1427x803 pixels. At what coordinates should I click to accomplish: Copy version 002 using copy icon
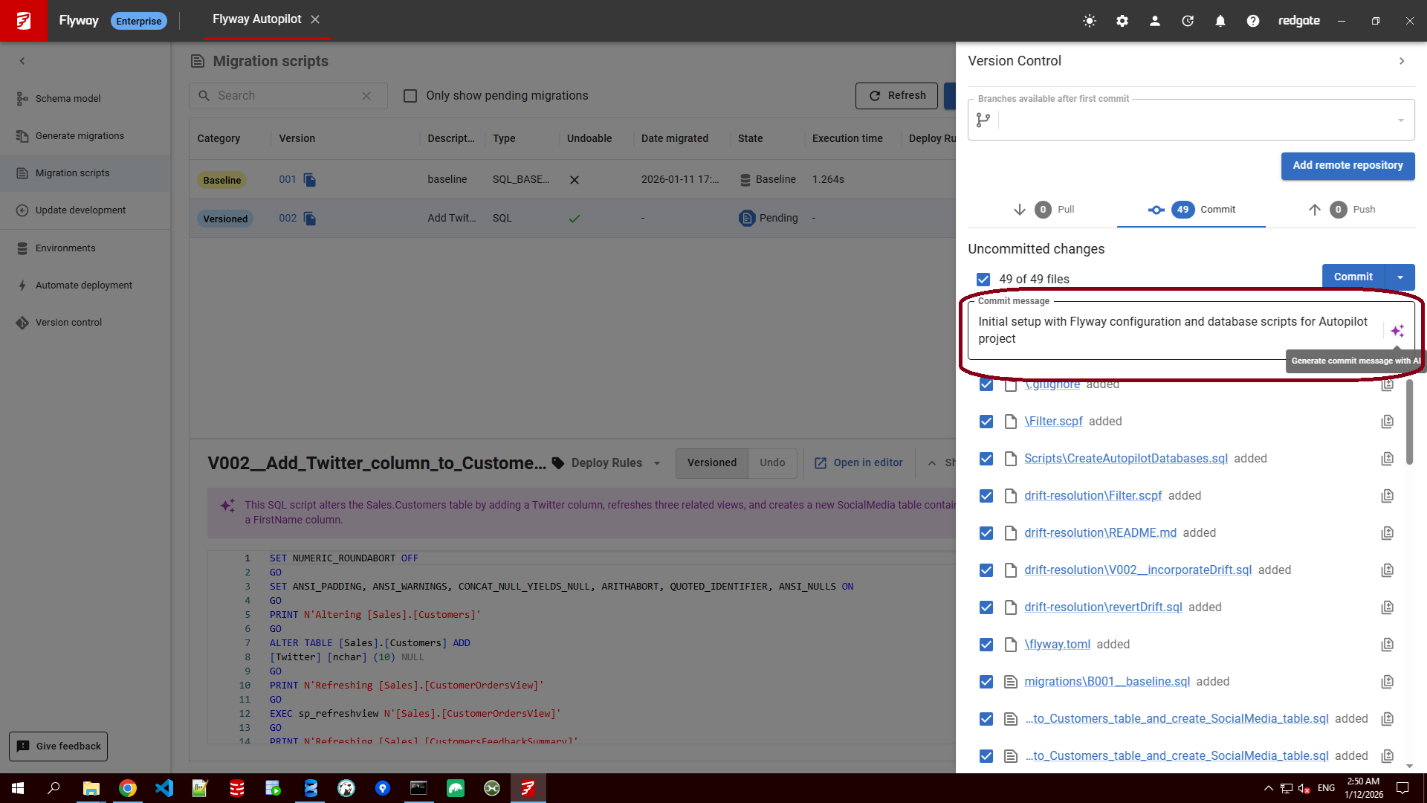pyautogui.click(x=310, y=218)
